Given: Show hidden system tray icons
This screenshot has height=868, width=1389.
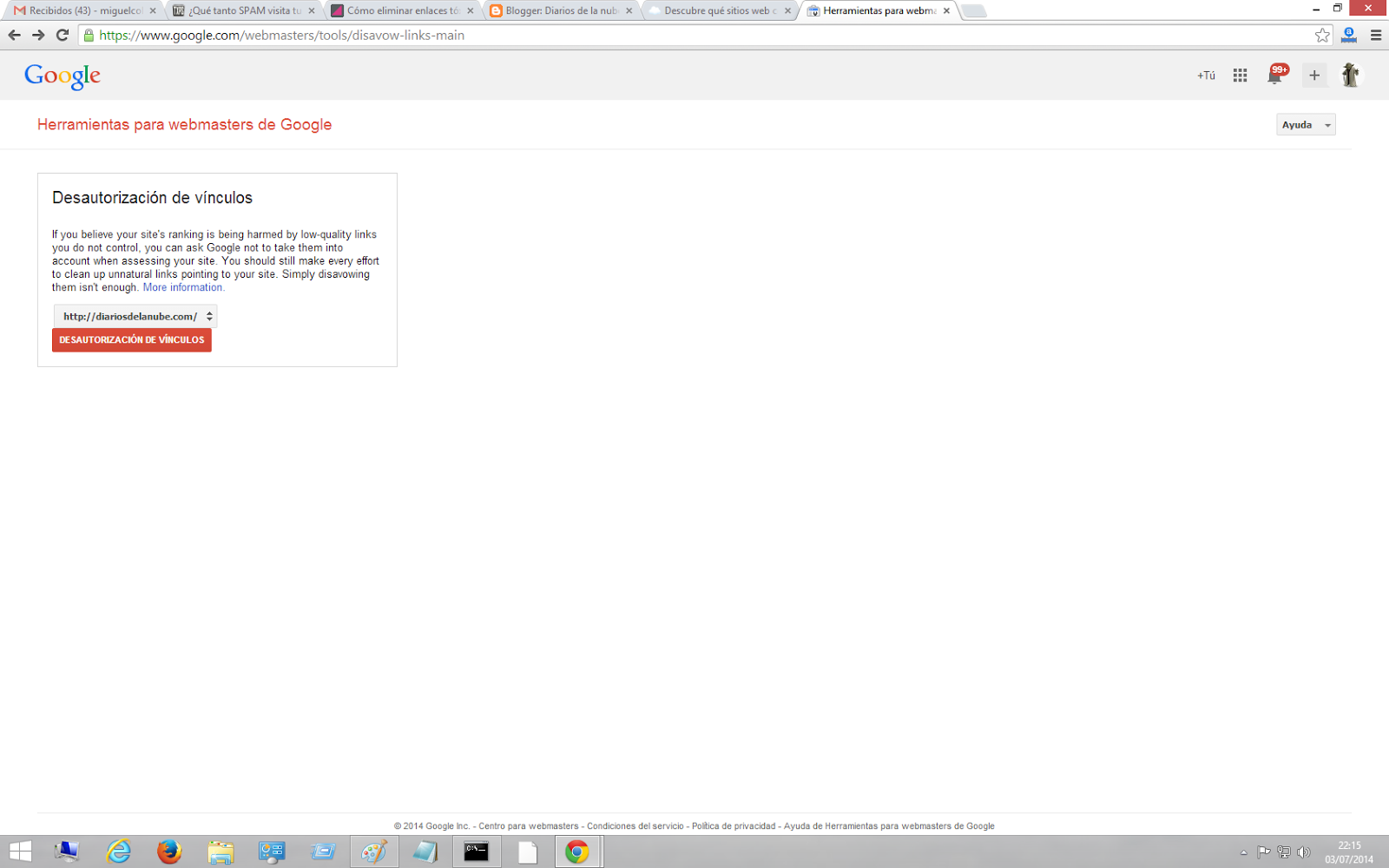Looking at the screenshot, I should 1243,852.
